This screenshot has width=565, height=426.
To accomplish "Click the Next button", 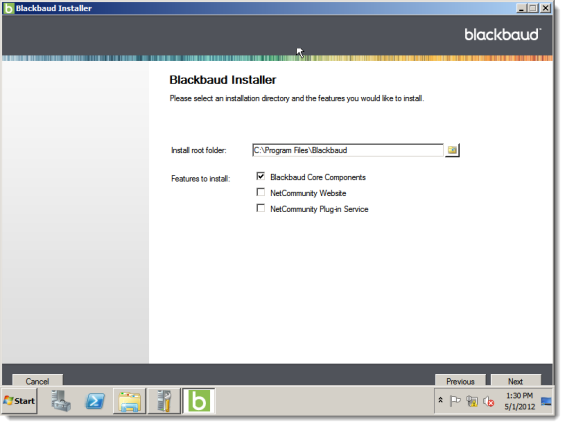I will click(x=516, y=381).
